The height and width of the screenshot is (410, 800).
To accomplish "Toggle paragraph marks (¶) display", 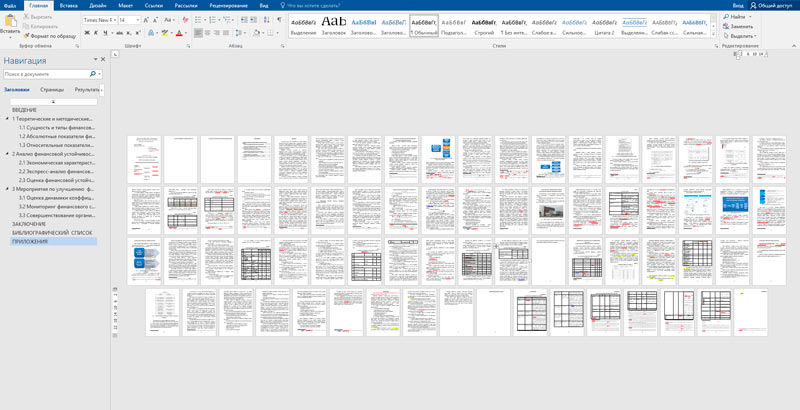I will pyautogui.click(x=279, y=20).
